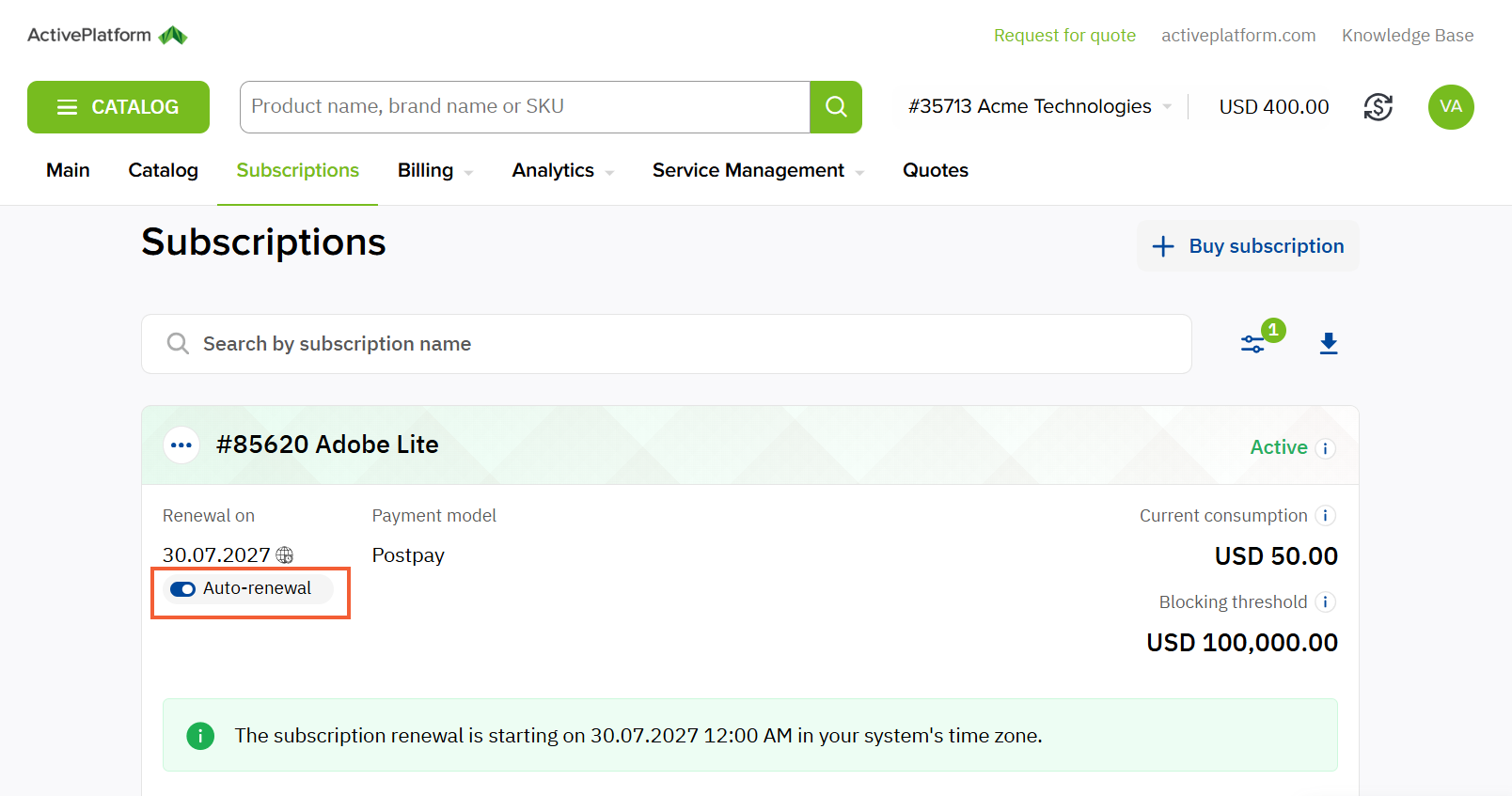Open the #85620 Adobe Lite subscription

[327, 445]
